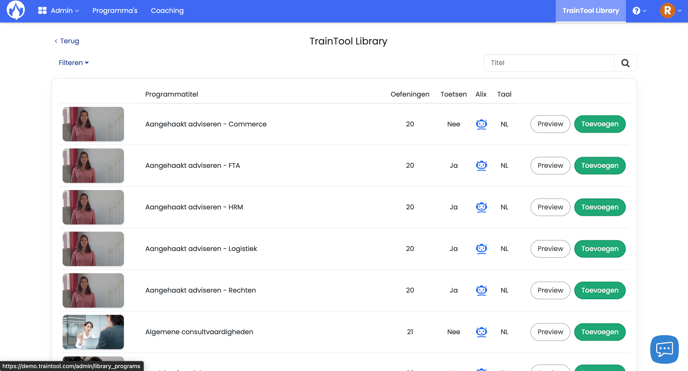Open the help question mark dropdown

639,11
